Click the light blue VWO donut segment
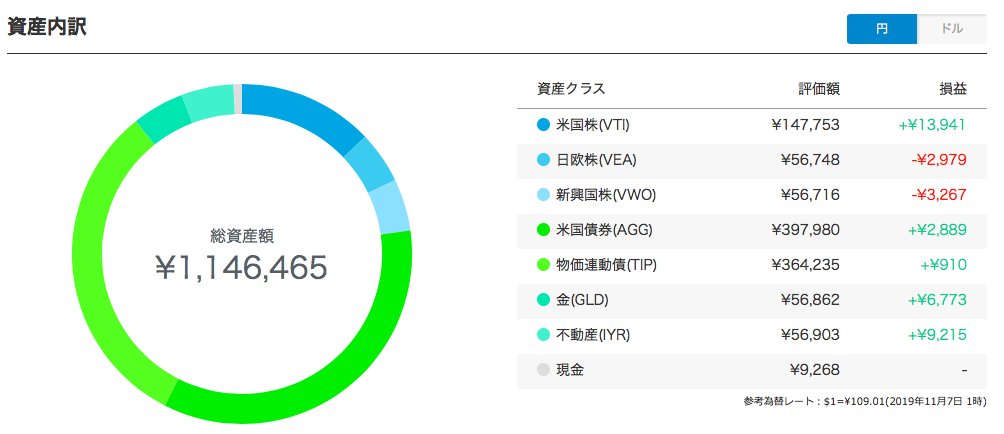The image size is (1004, 434). [x=390, y=209]
